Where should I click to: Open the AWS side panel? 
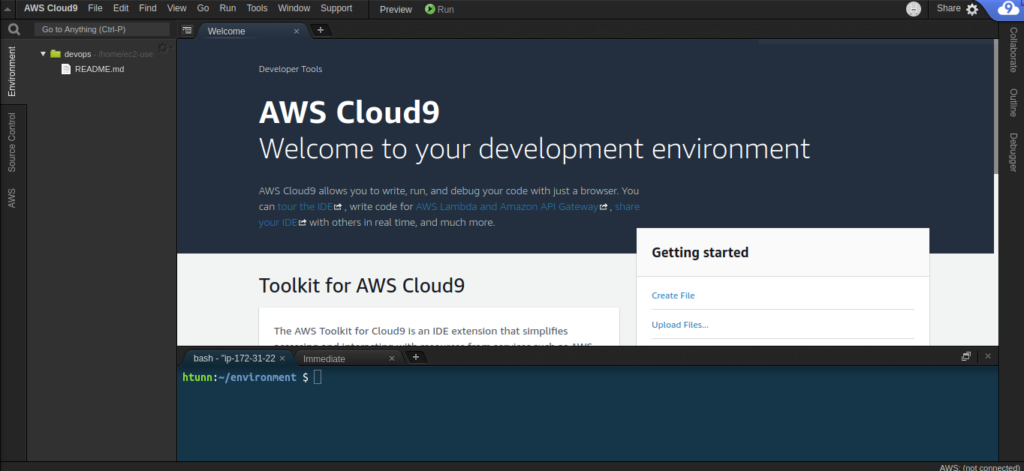coord(12,198)
